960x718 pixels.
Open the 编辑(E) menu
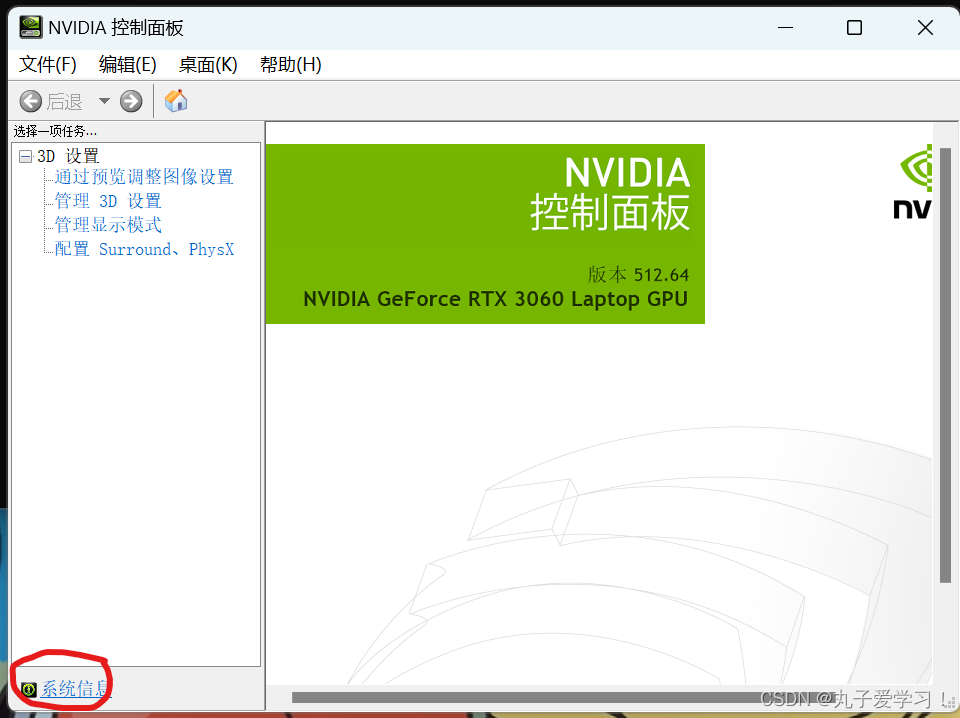point(127,64)
